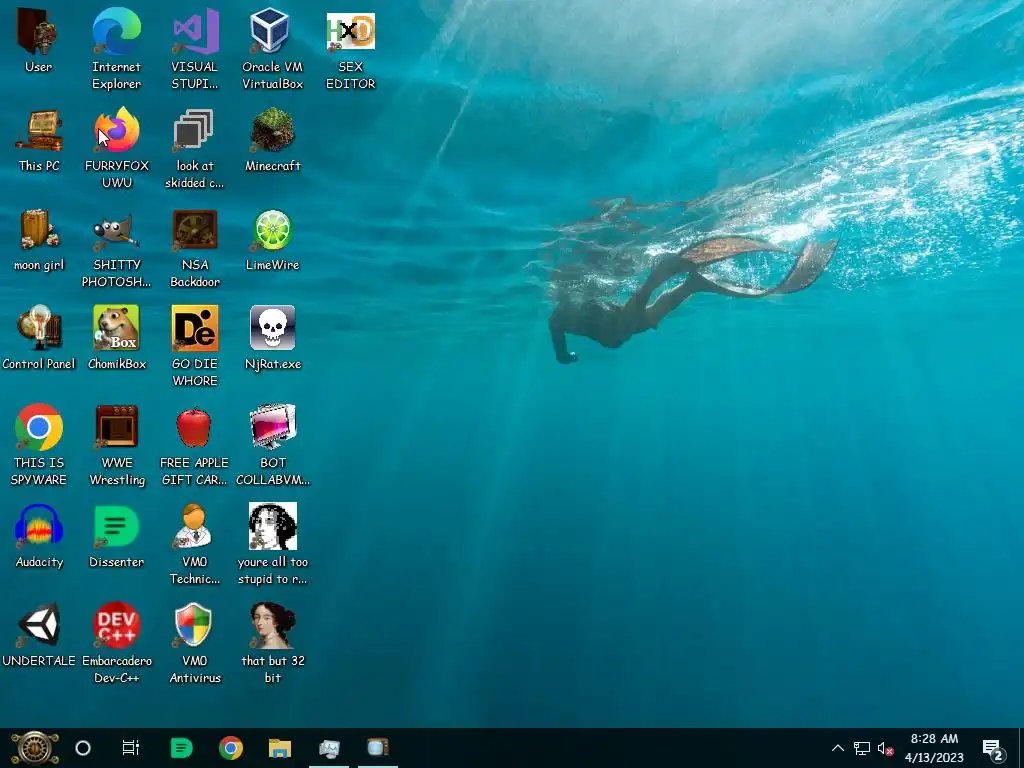
Task: Click the NSA Backdoor icon
Action: [195, 248]
